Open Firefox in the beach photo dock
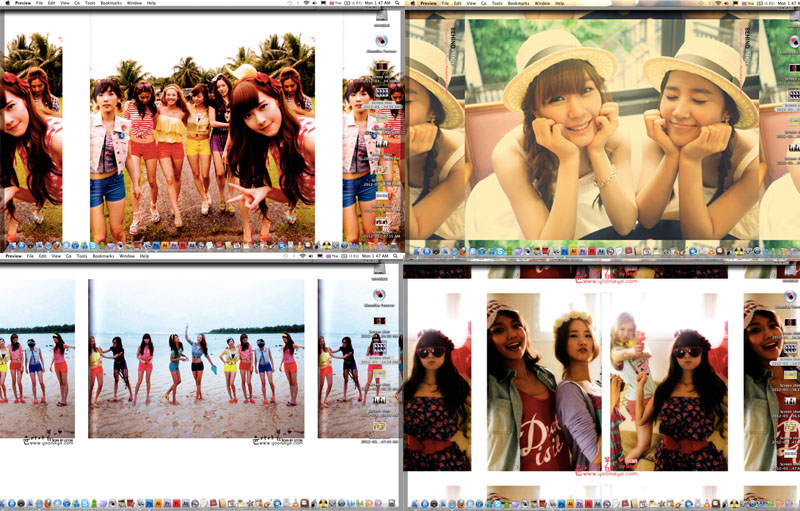This screenshot has width=800, height=511. coord(48,503)
